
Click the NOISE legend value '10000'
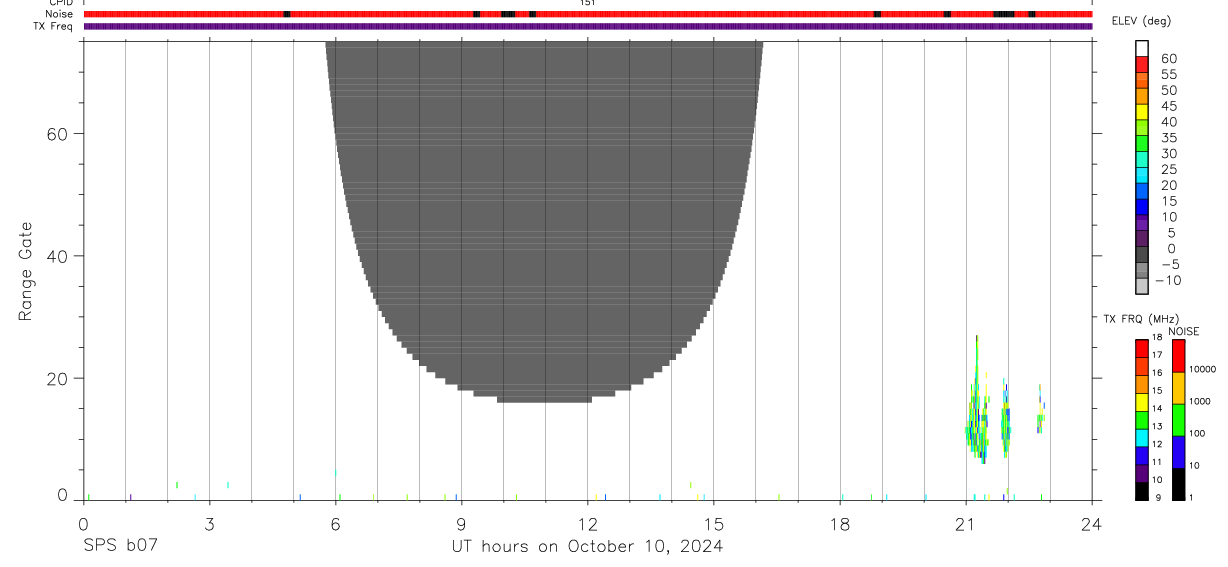click(1205, 369)
